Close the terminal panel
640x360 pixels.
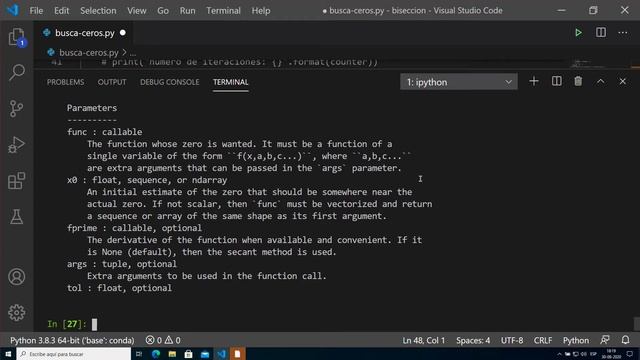point(622,81)
